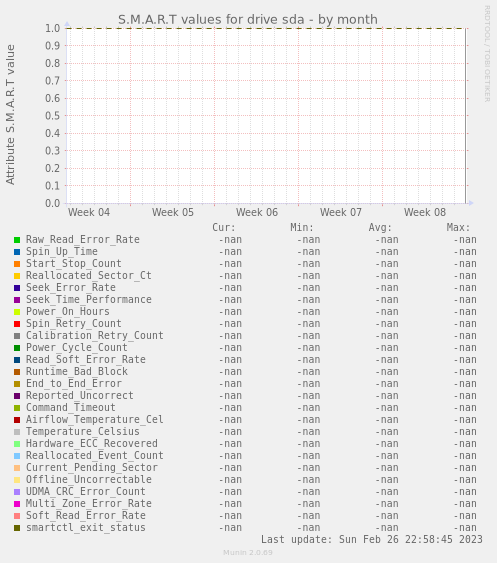
Task: Click the Cur: column header
Action: [224, 228]
